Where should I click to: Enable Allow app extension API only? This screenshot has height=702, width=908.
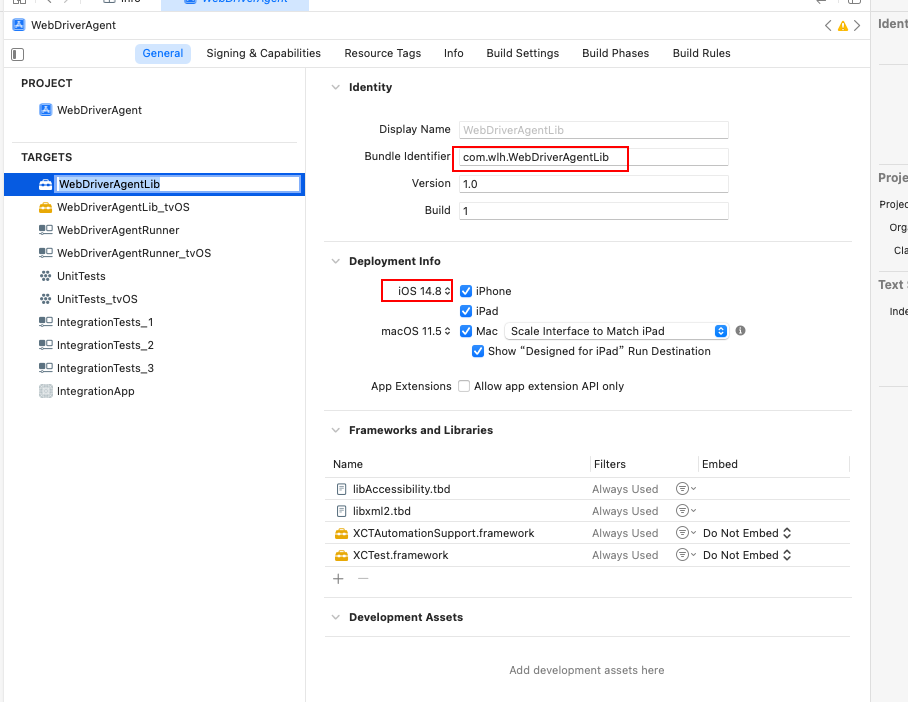click(x=464, y=386)
